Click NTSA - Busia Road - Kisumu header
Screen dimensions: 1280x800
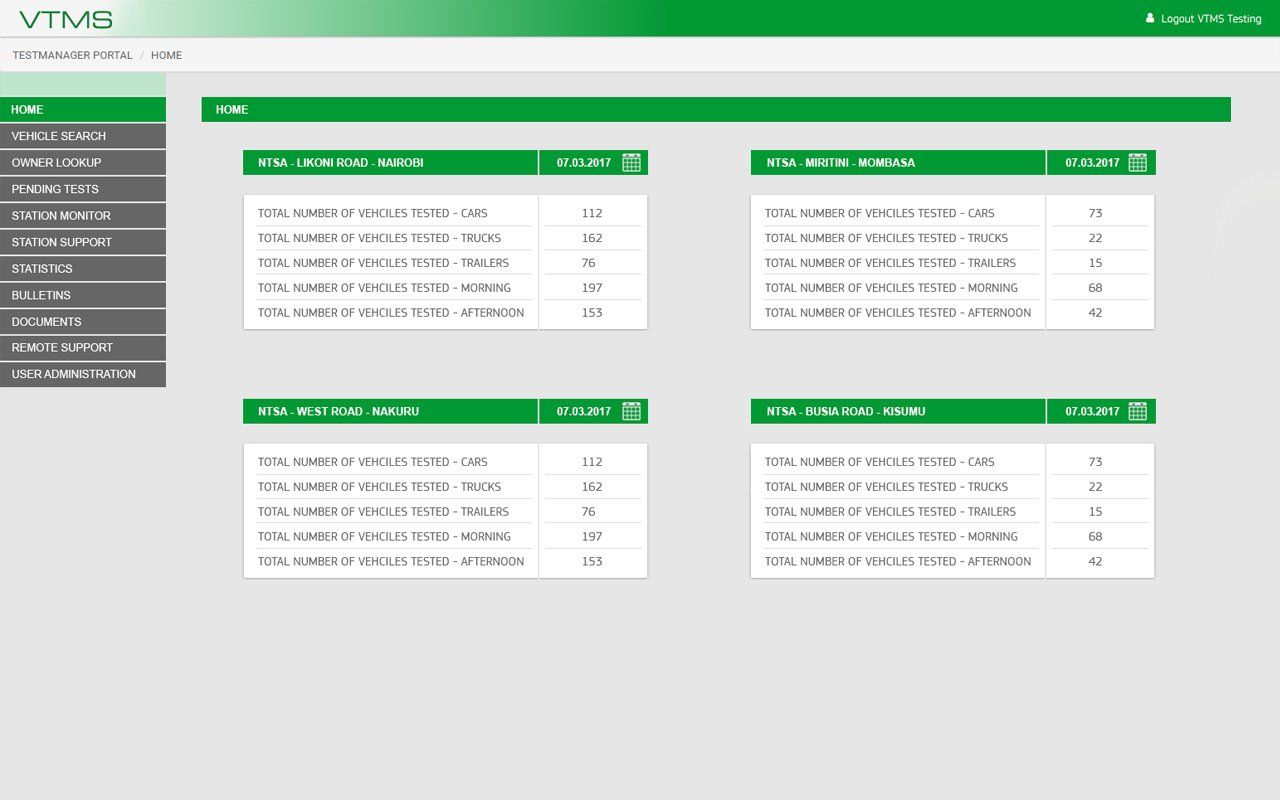[898, 411]
